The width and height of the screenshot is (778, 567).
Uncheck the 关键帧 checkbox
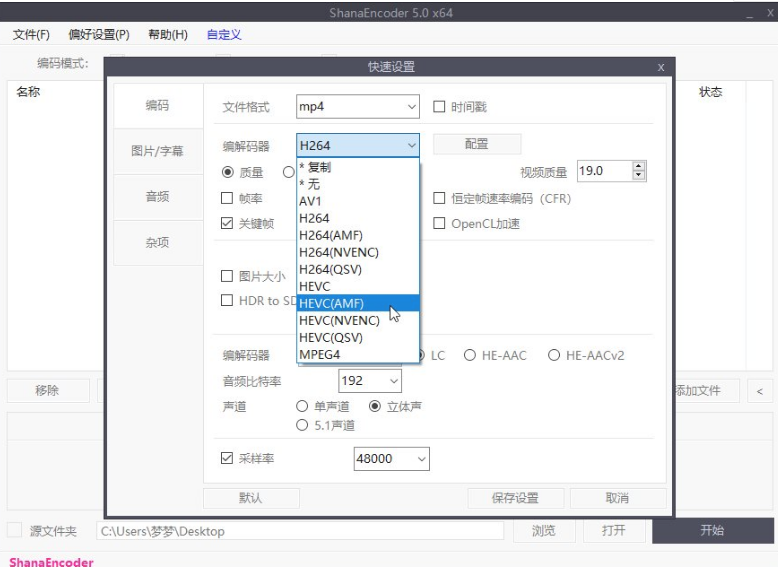(x=227, y=223)
